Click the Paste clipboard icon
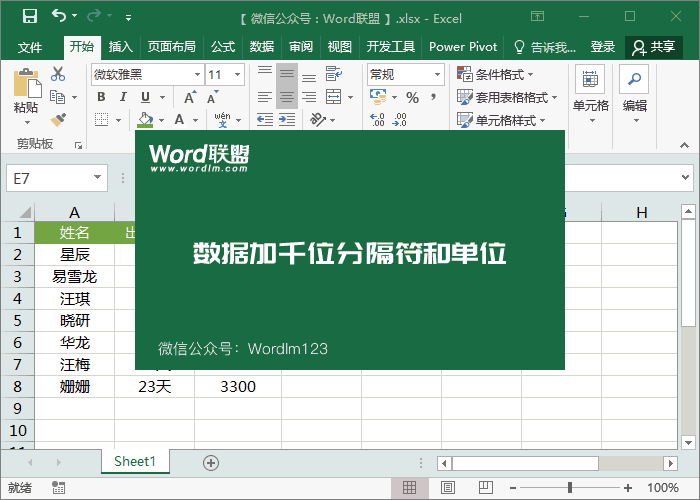700x500 pixels. click(27, 83)
